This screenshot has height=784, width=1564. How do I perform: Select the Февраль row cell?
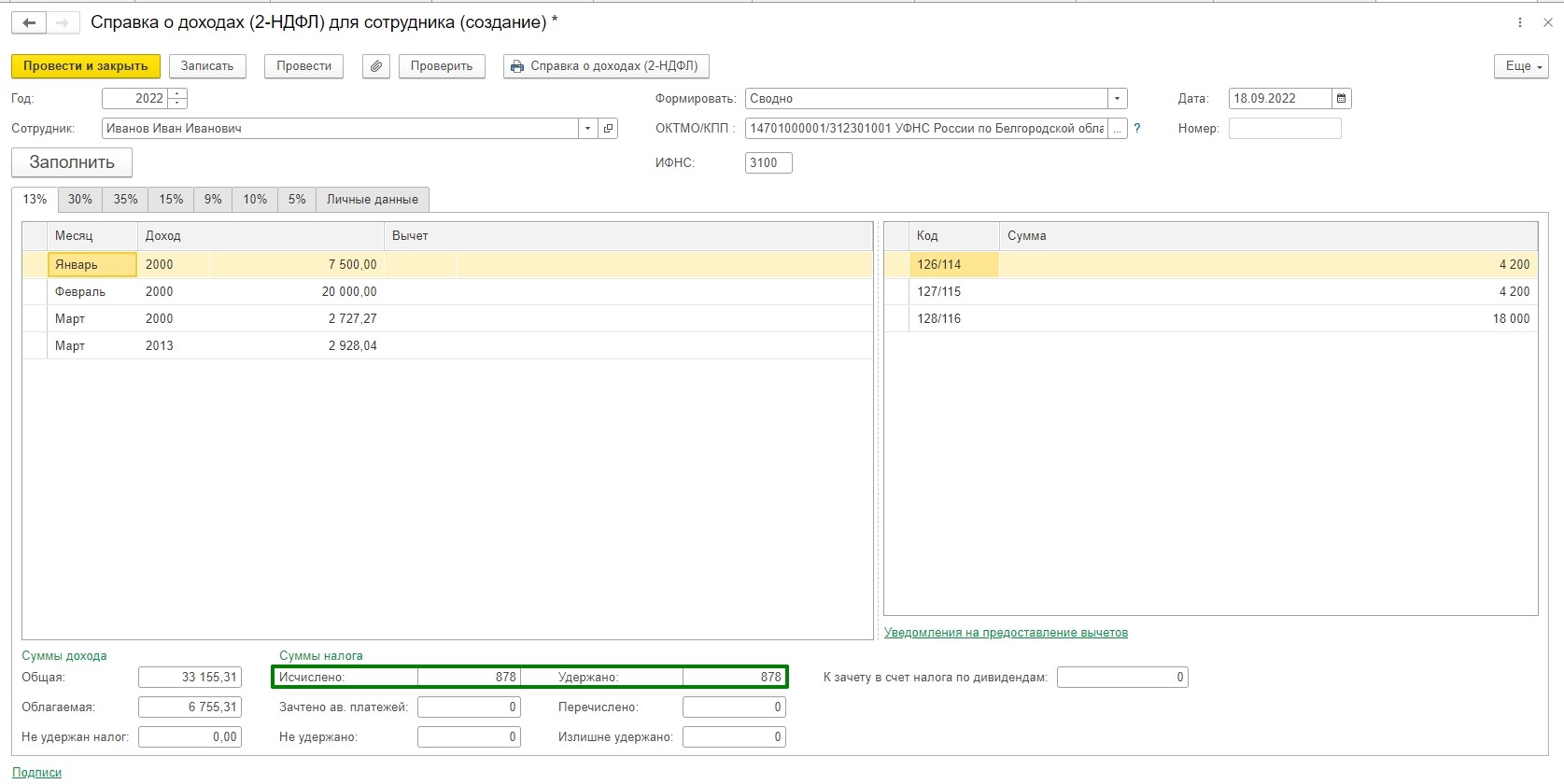point(92,292)
